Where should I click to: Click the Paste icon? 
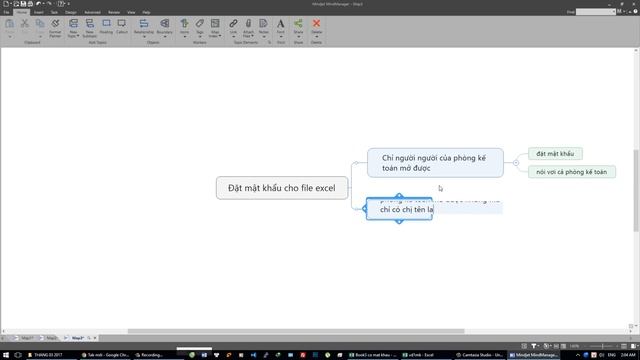[x=9, y=24]
